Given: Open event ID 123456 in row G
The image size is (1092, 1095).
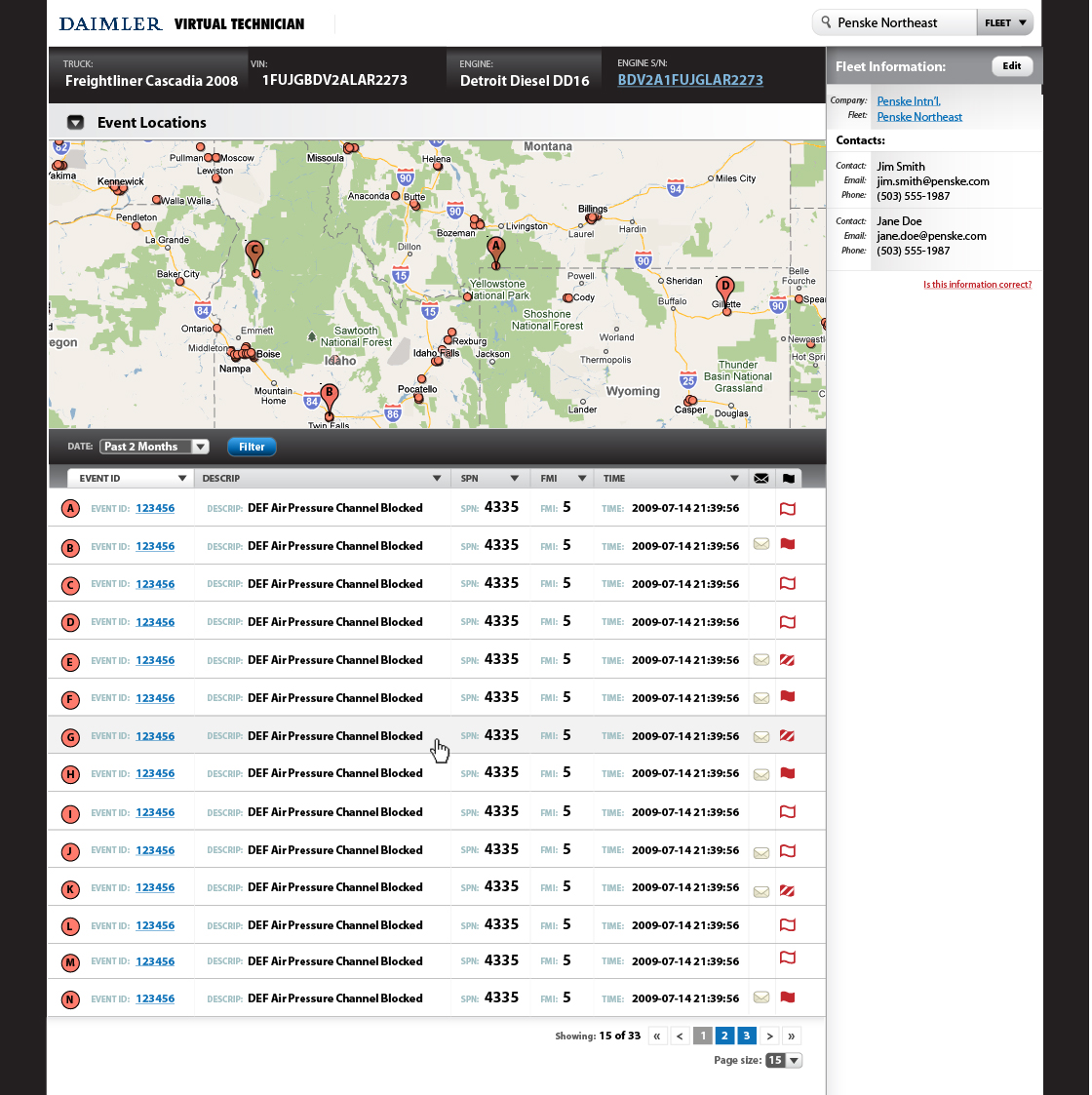Looking at the screenshot, I should click(x=155, y=736).
